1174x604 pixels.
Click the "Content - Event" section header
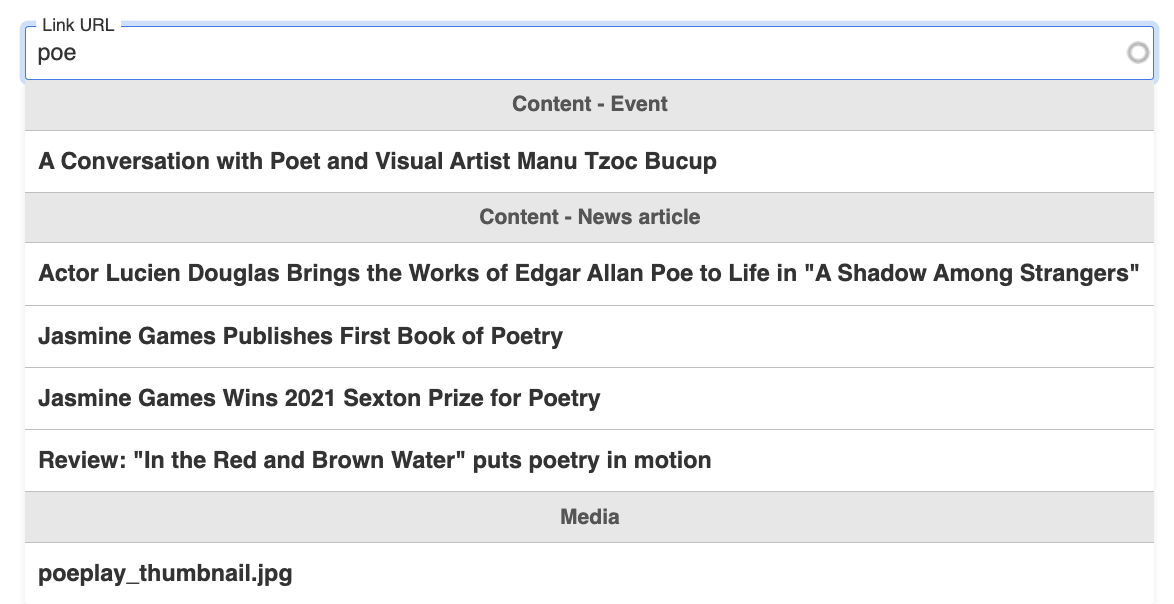click(x=588, y=104)
